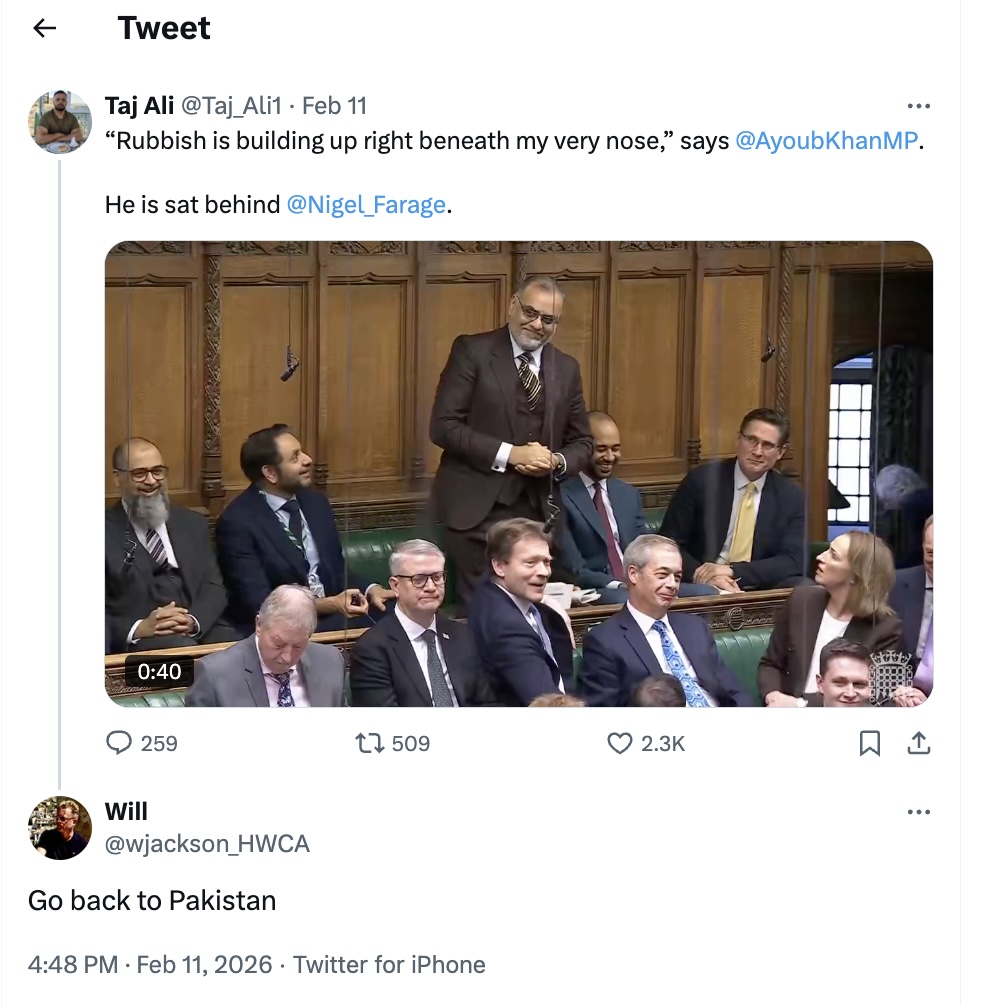Share the tweet via the share icon
Image resolution: width=1006 pixels, height=1006 pixels.
(919, 743)
